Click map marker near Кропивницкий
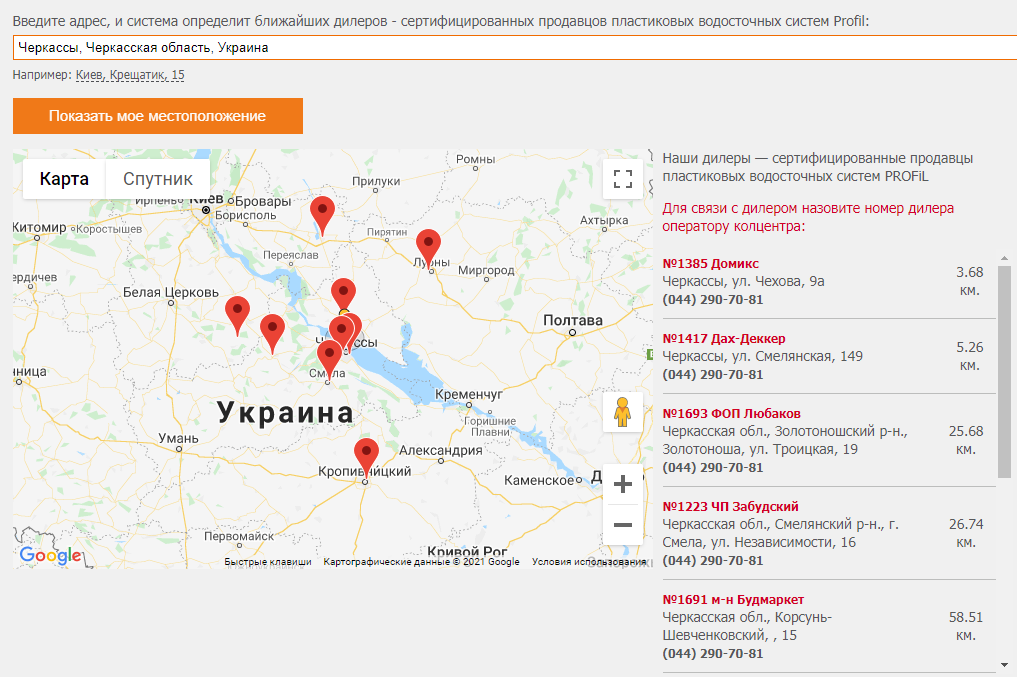The image size is (1017, 677). tap(366, 458)
